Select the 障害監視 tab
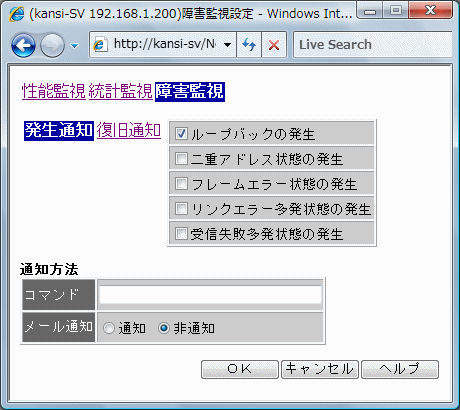The image size is (460, 410). [190, 92]
